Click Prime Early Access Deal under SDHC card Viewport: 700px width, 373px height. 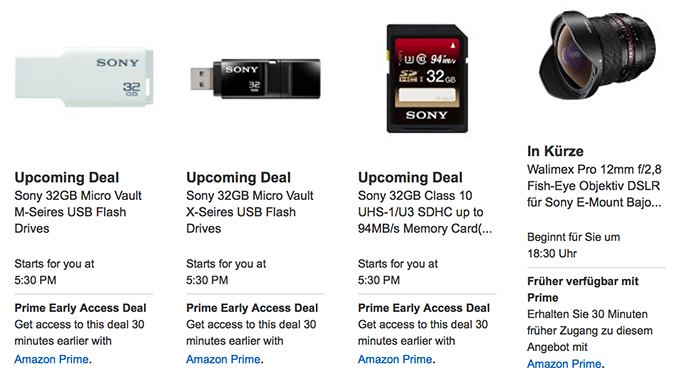424,308
